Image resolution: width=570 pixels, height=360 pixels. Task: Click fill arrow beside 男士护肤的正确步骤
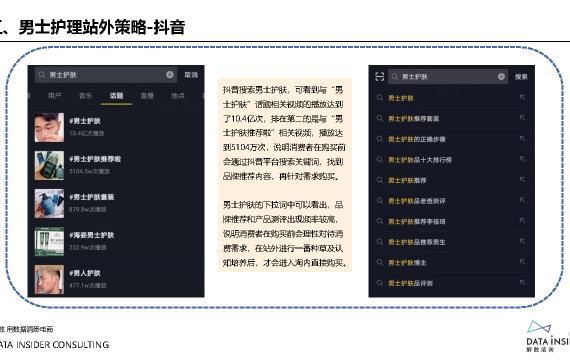point(522,138)
